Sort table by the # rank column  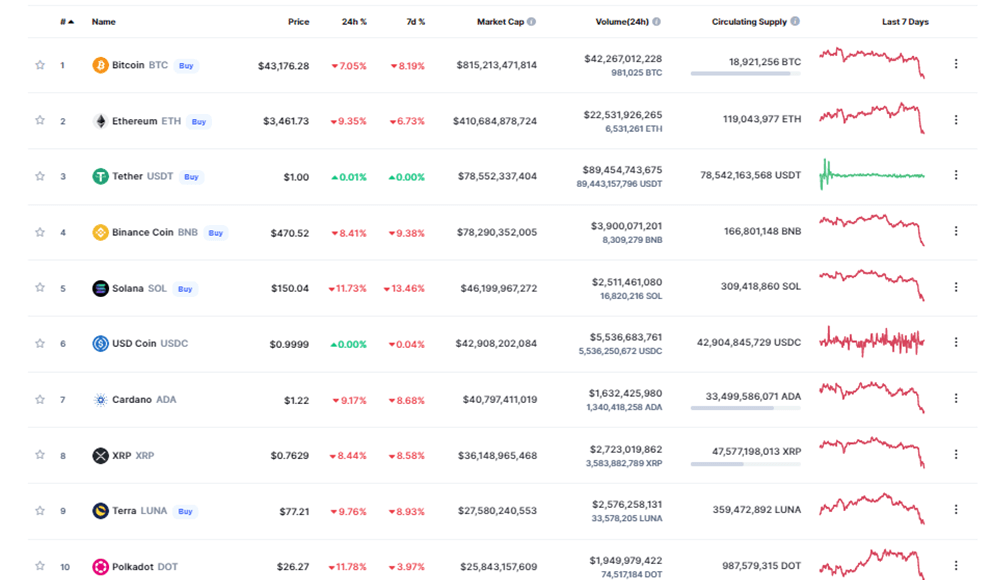[67, 22]
